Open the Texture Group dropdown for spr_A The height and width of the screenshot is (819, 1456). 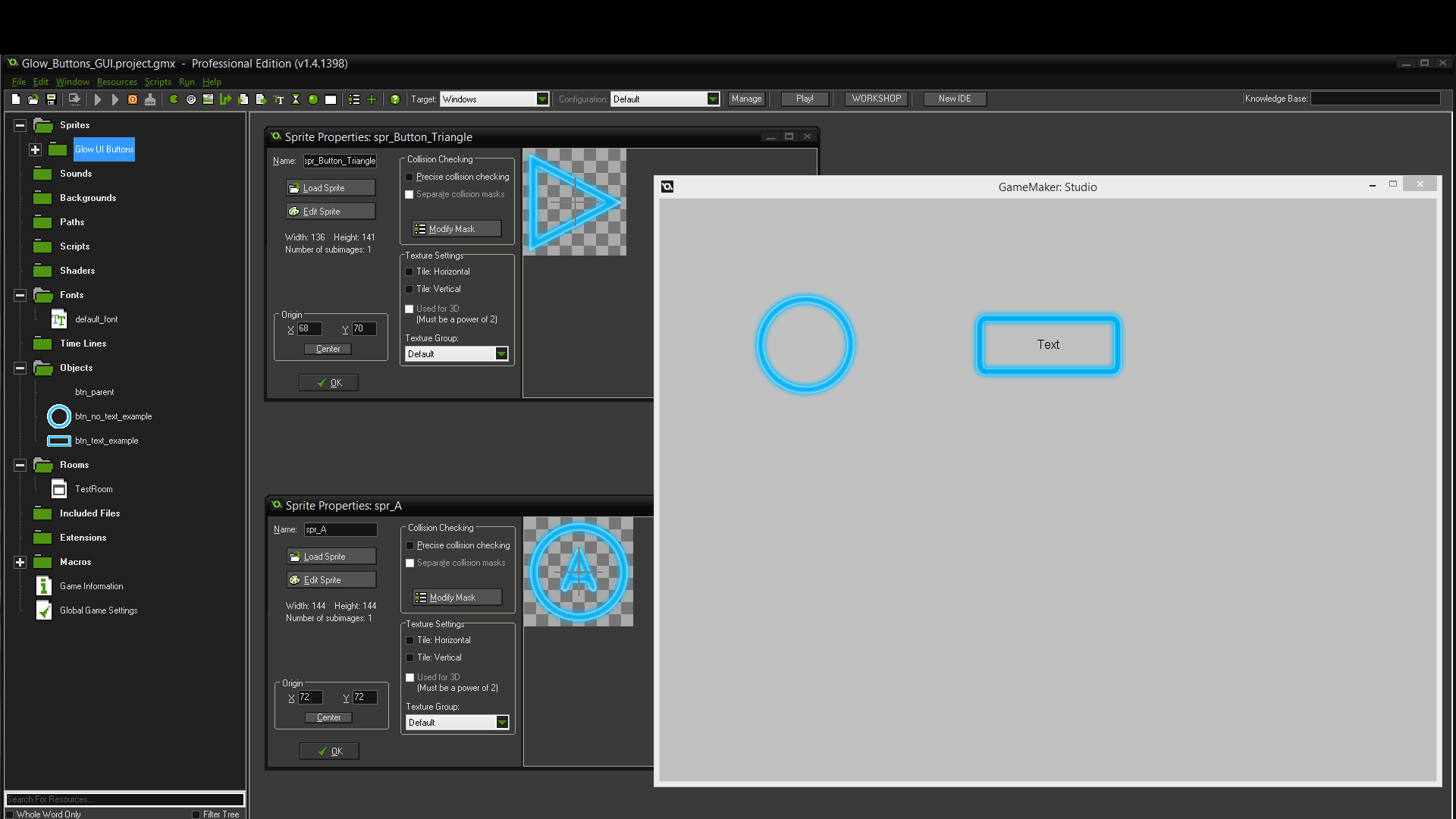tap(502, 722)
